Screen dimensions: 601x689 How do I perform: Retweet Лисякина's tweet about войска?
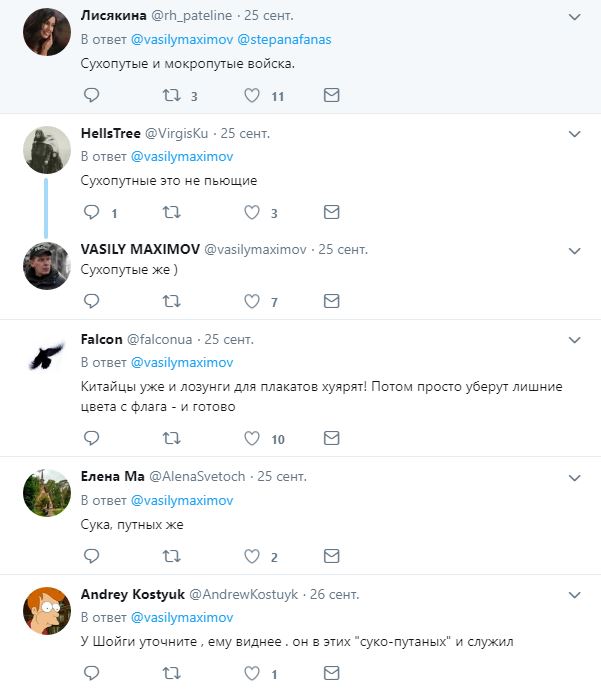click(x=171, y=96)
